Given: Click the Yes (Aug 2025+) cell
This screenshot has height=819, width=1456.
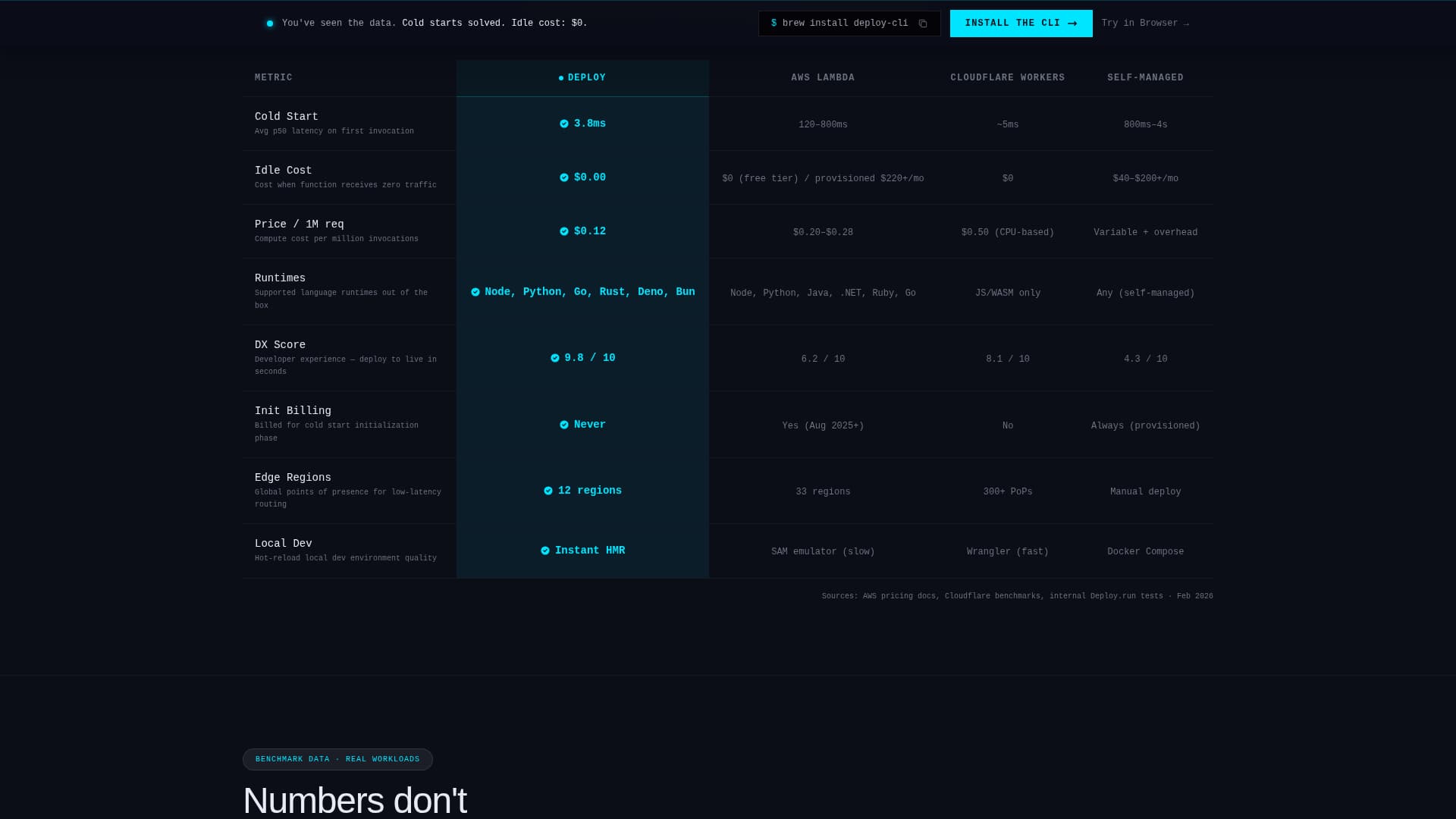Looking at the screenshot, I should click(823, 426).
